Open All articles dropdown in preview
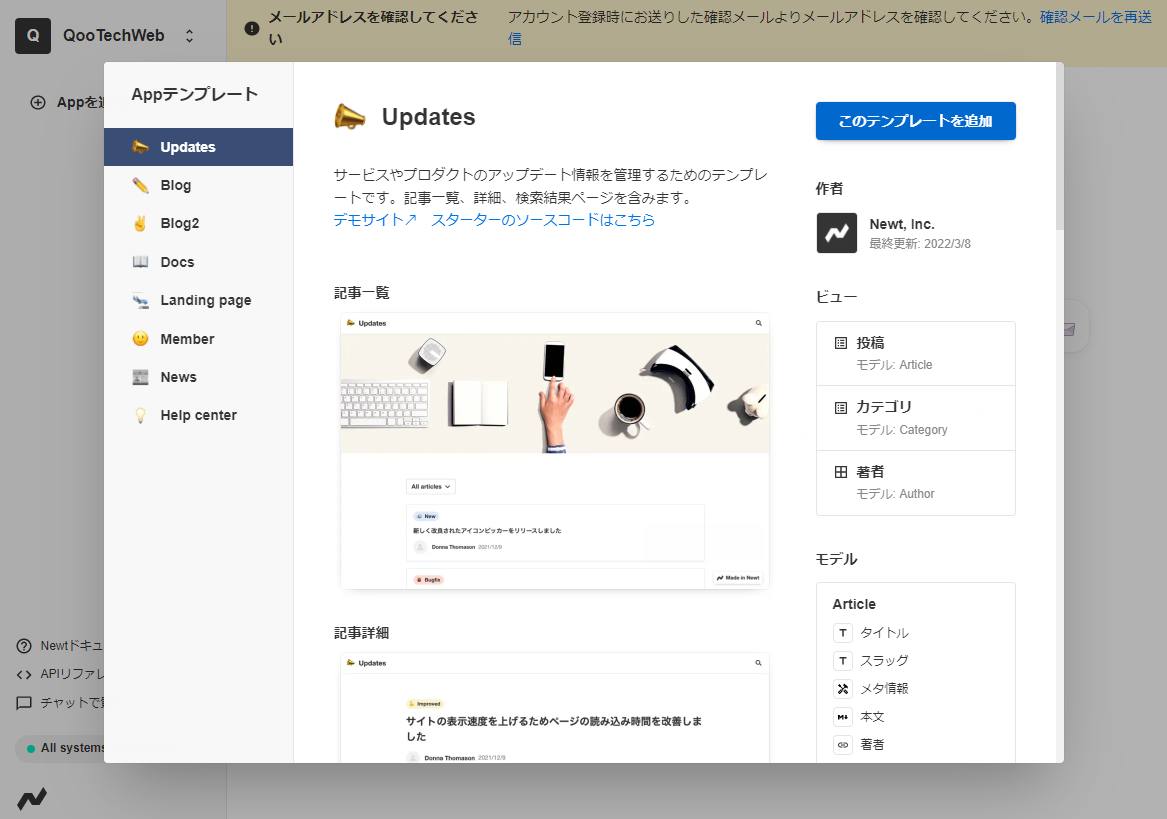The height and width of the screenshot is (819, 1167). click(431, 486)
